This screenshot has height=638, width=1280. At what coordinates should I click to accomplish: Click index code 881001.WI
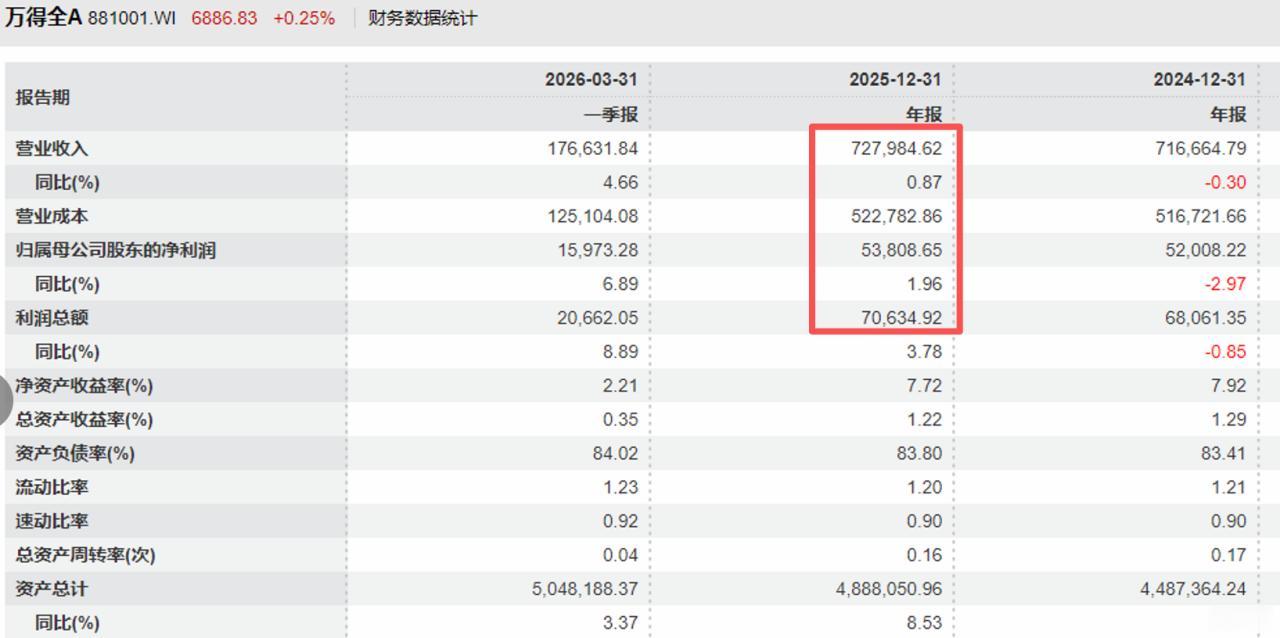(x=131, y=19)
